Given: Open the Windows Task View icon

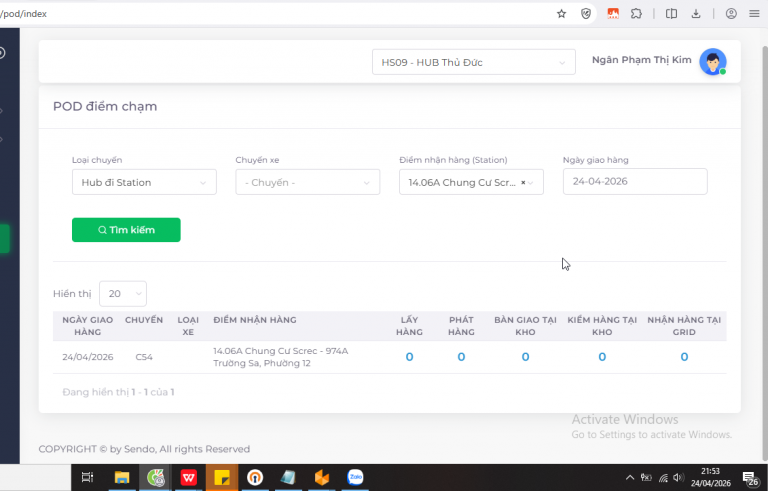Looking at the screenshot, I should click(x=87, y=477).
